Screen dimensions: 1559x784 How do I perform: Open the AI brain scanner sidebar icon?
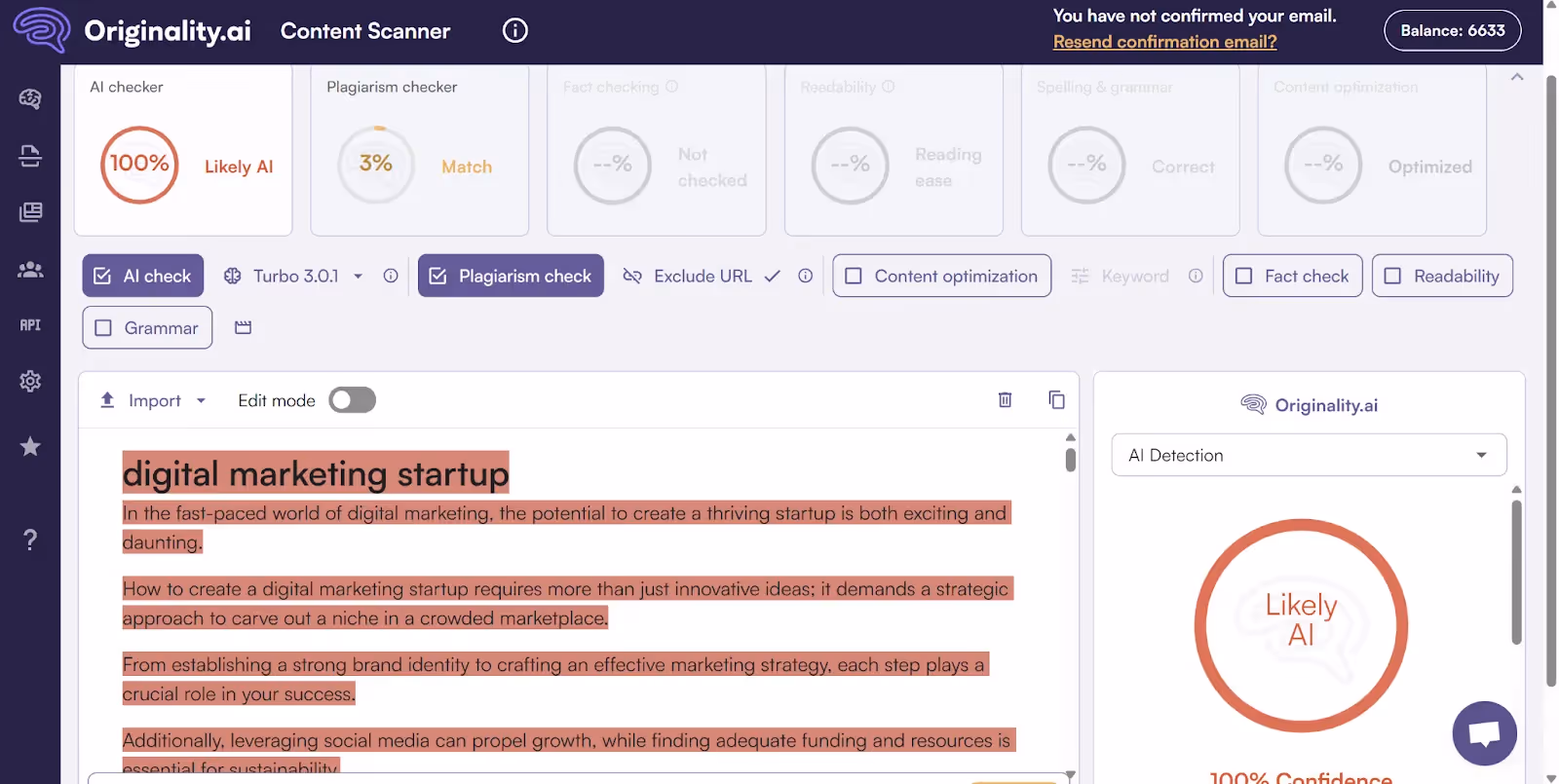(x=30, y=98)
